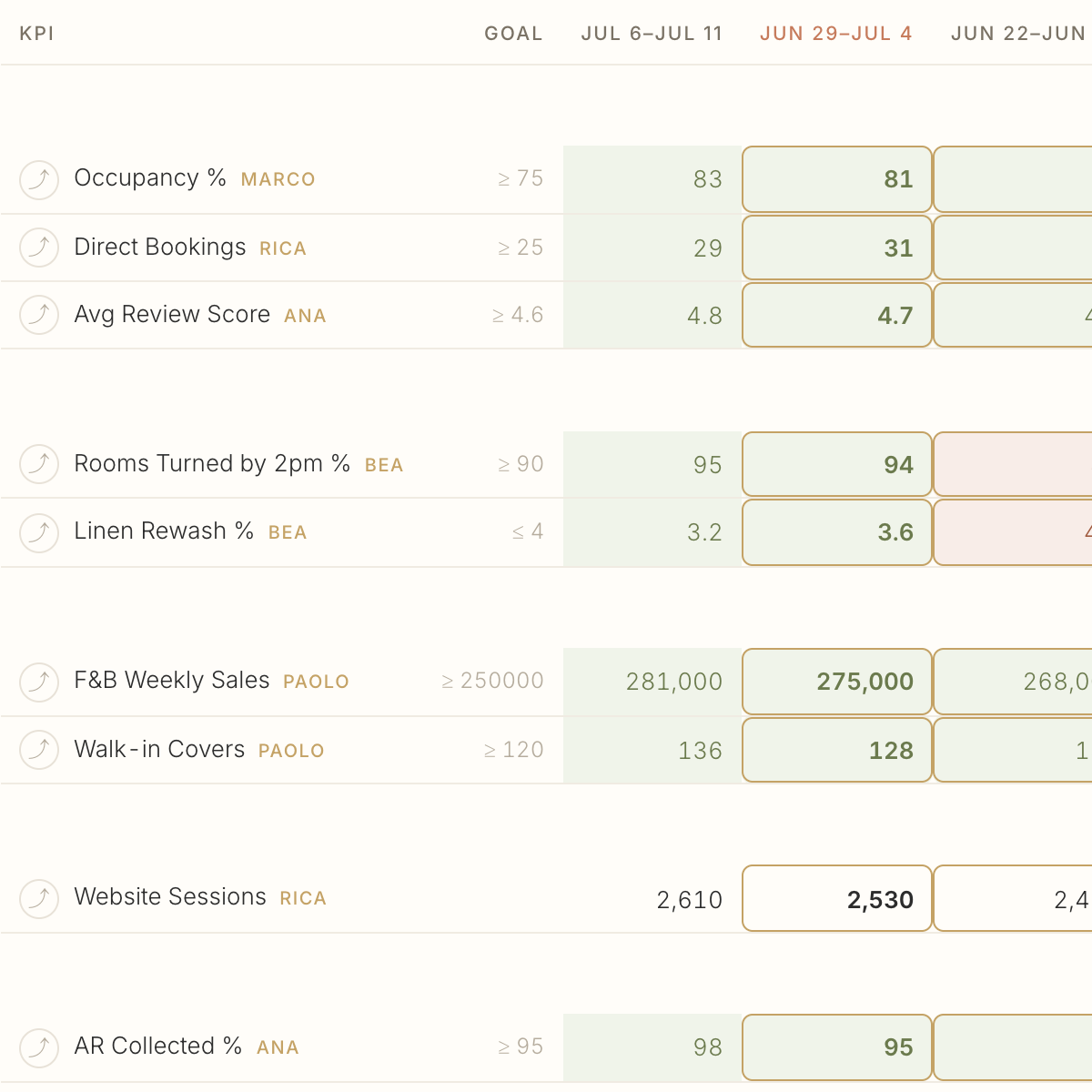
Task: Click owner tag BEA on Rooms Turned row
Action: point(384,465)
